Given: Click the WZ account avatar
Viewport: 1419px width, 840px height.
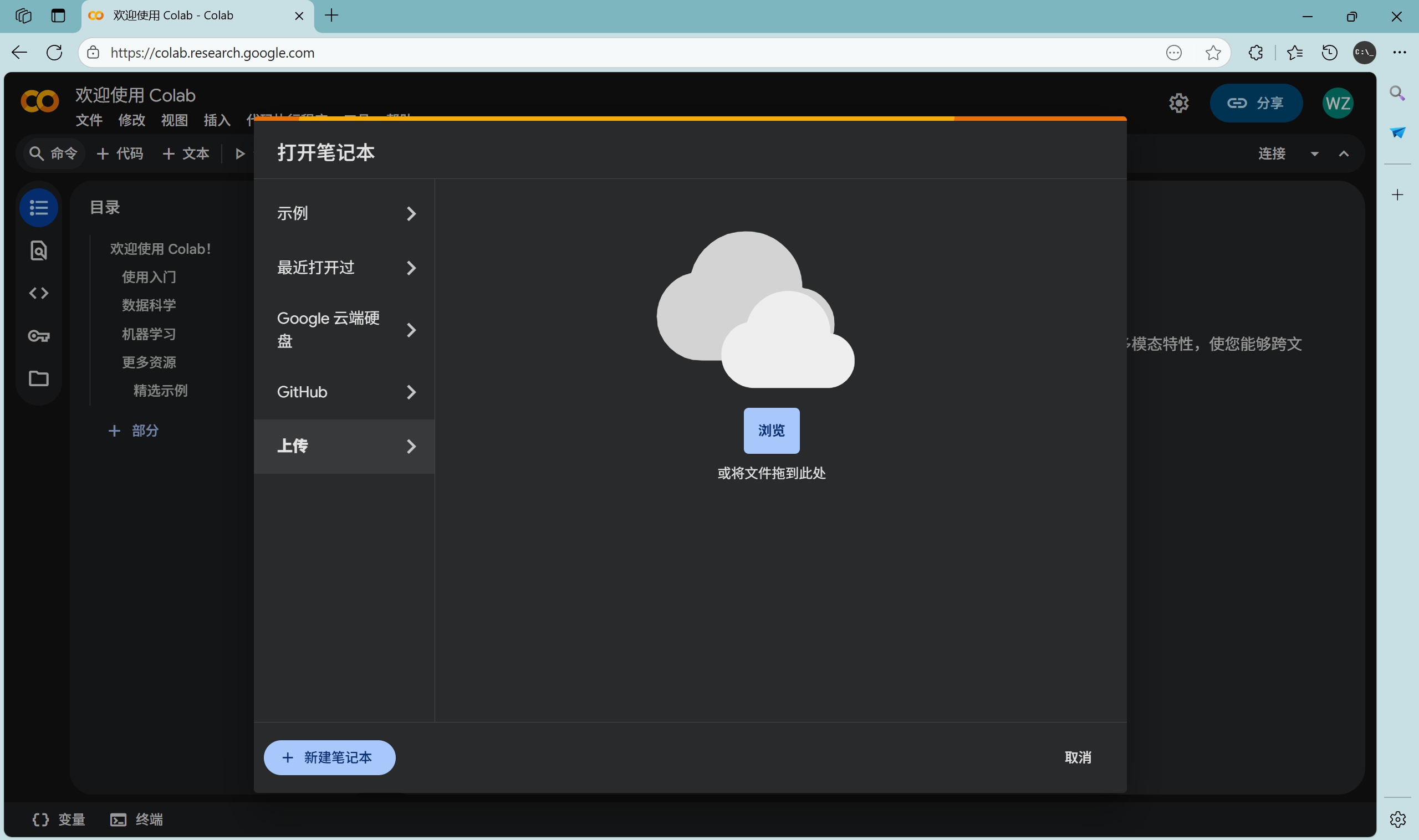Looking at the screenshot, I should click(x=1338, y=103).
